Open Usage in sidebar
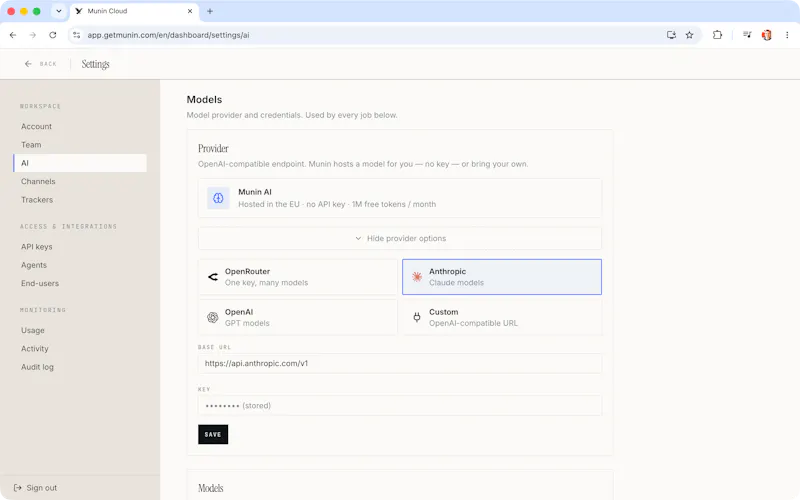This screenshot has width=800, height=500. [33, 331]
